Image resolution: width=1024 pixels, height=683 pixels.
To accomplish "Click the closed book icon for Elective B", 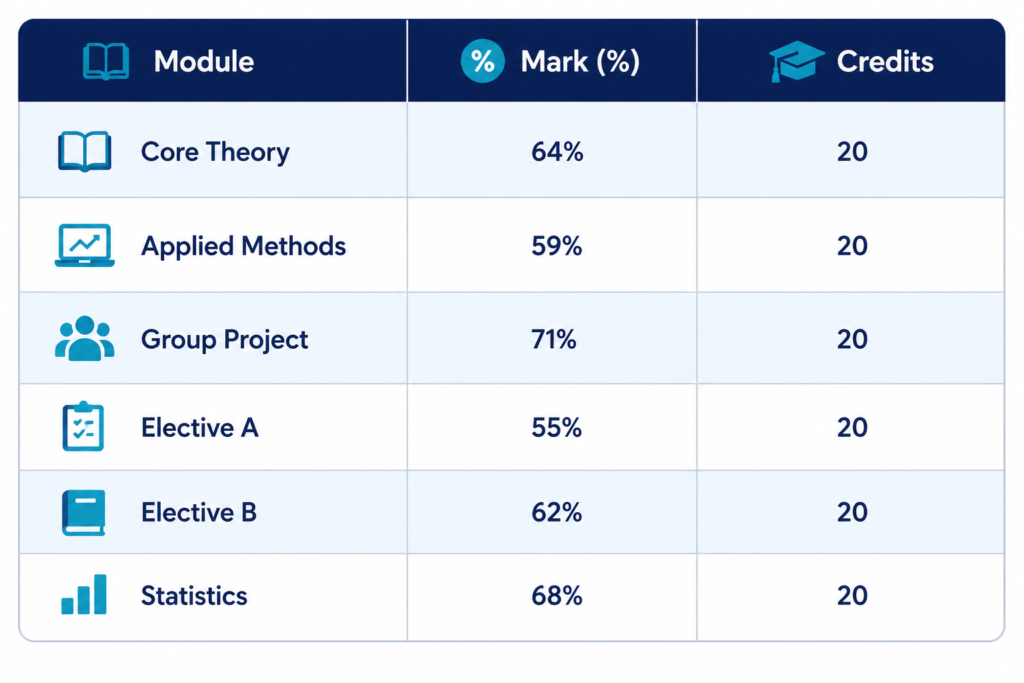I will 84,513.
